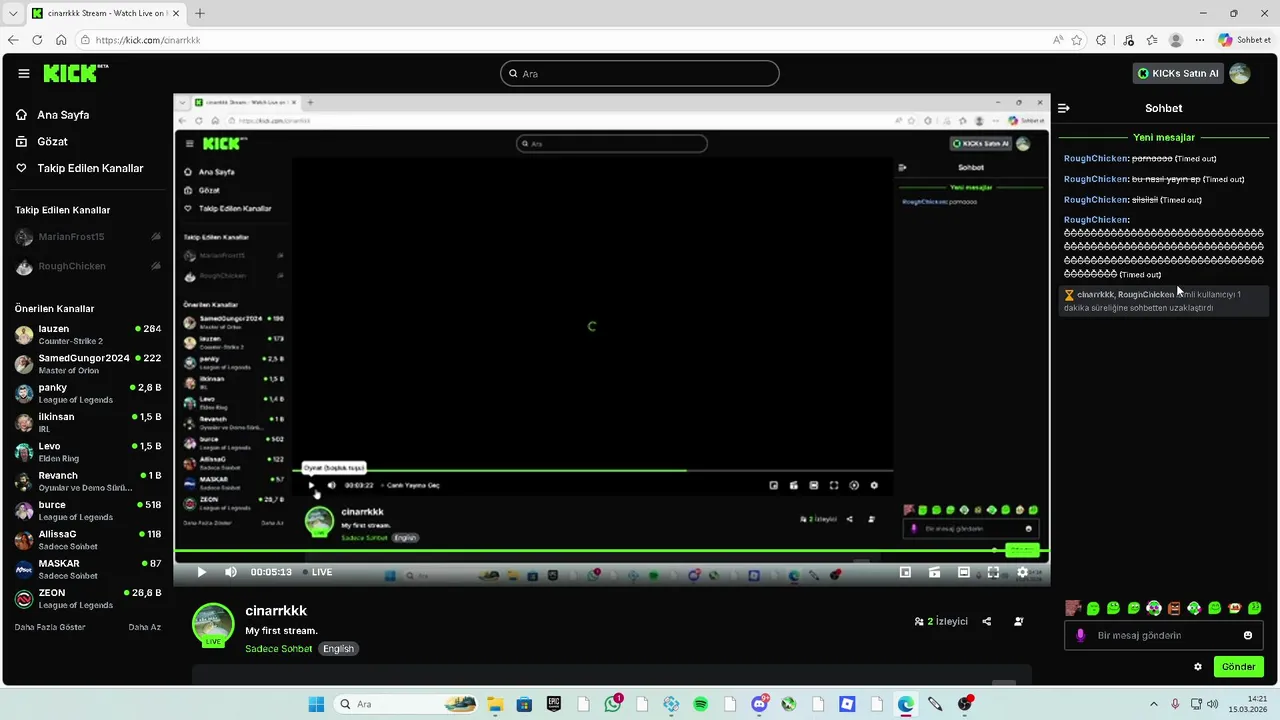Jump to LIVE in the player

tap(317, 572)
